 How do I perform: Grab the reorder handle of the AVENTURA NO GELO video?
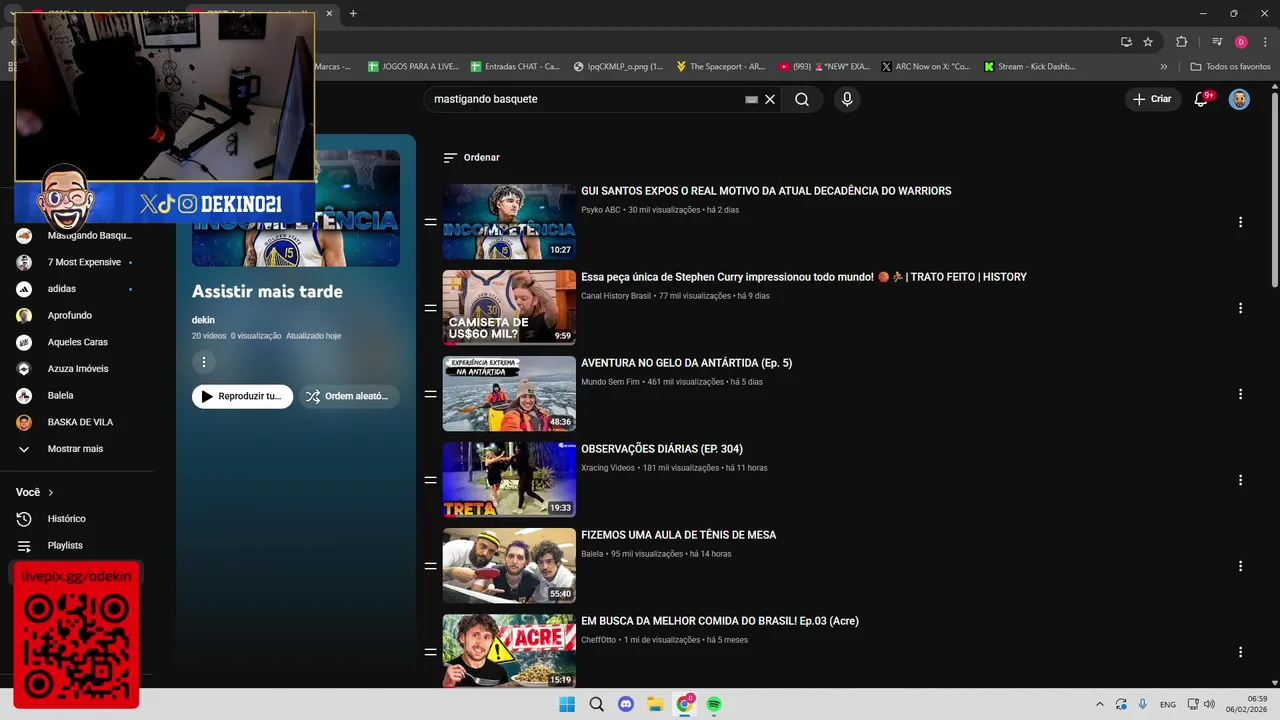(x=430, y=394)
